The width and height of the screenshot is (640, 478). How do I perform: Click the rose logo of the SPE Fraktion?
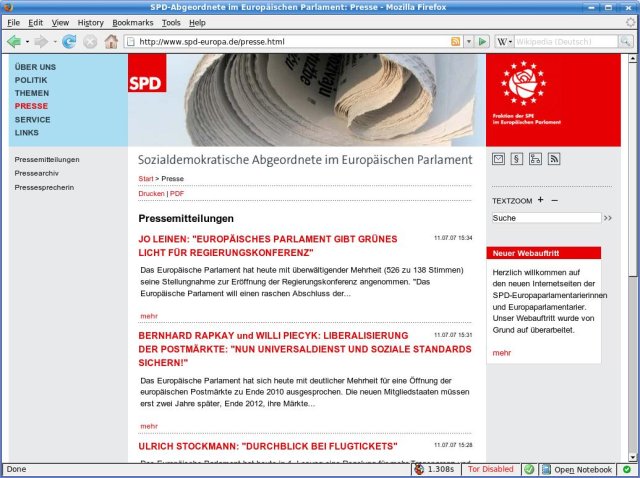point(524,83)
